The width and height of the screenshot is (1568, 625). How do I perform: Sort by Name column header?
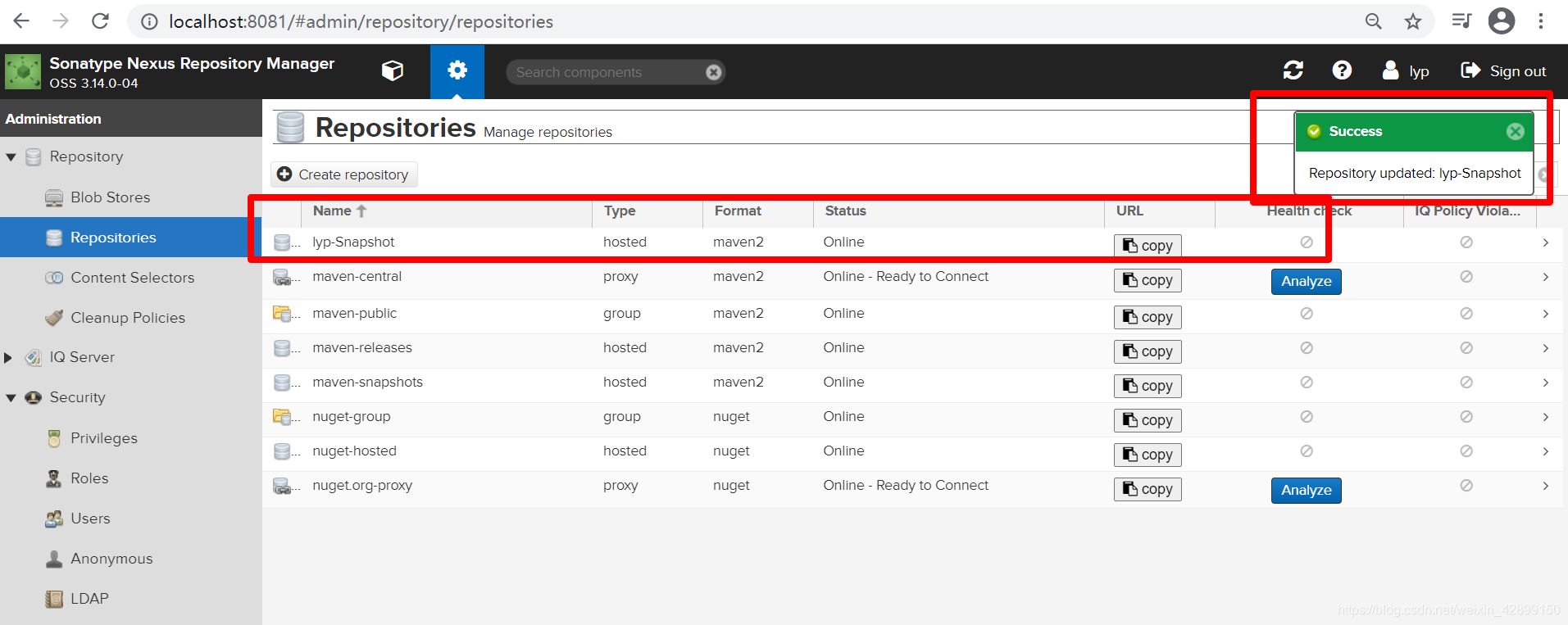[x=447, y=211]
